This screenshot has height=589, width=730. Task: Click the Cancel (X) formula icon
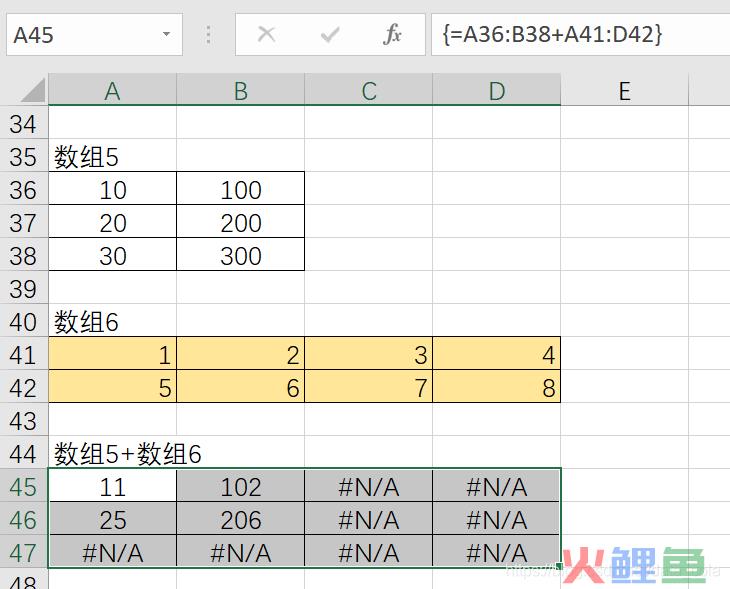coord(266,34)
